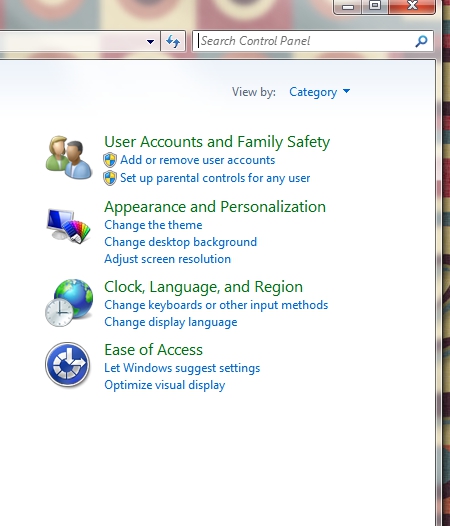Click the Appearance and Personalization monitor icon
This screenshot has height=526, width=450.
69,225
